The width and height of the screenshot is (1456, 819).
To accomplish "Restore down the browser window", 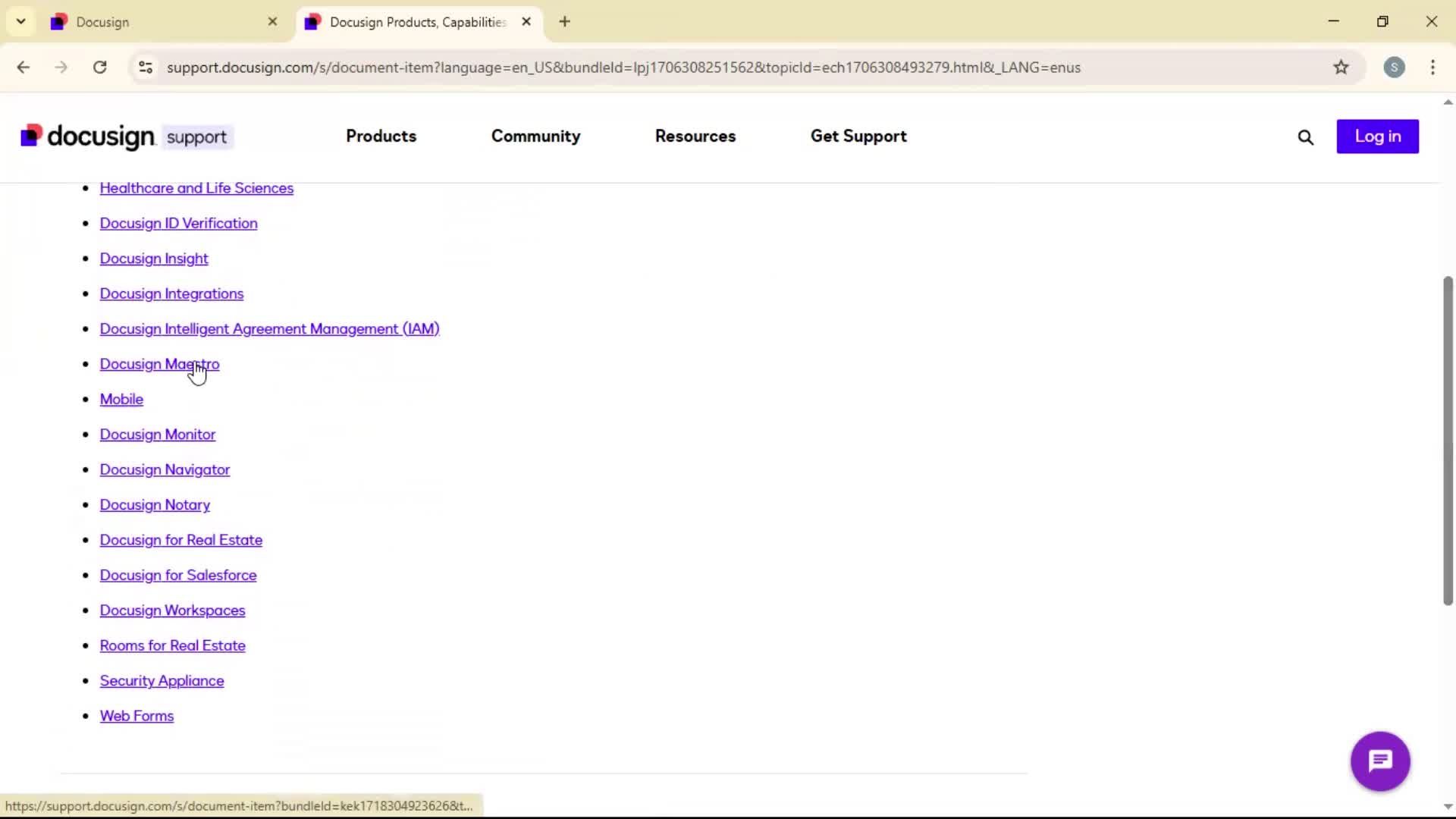I will (x=1382, y=22).
